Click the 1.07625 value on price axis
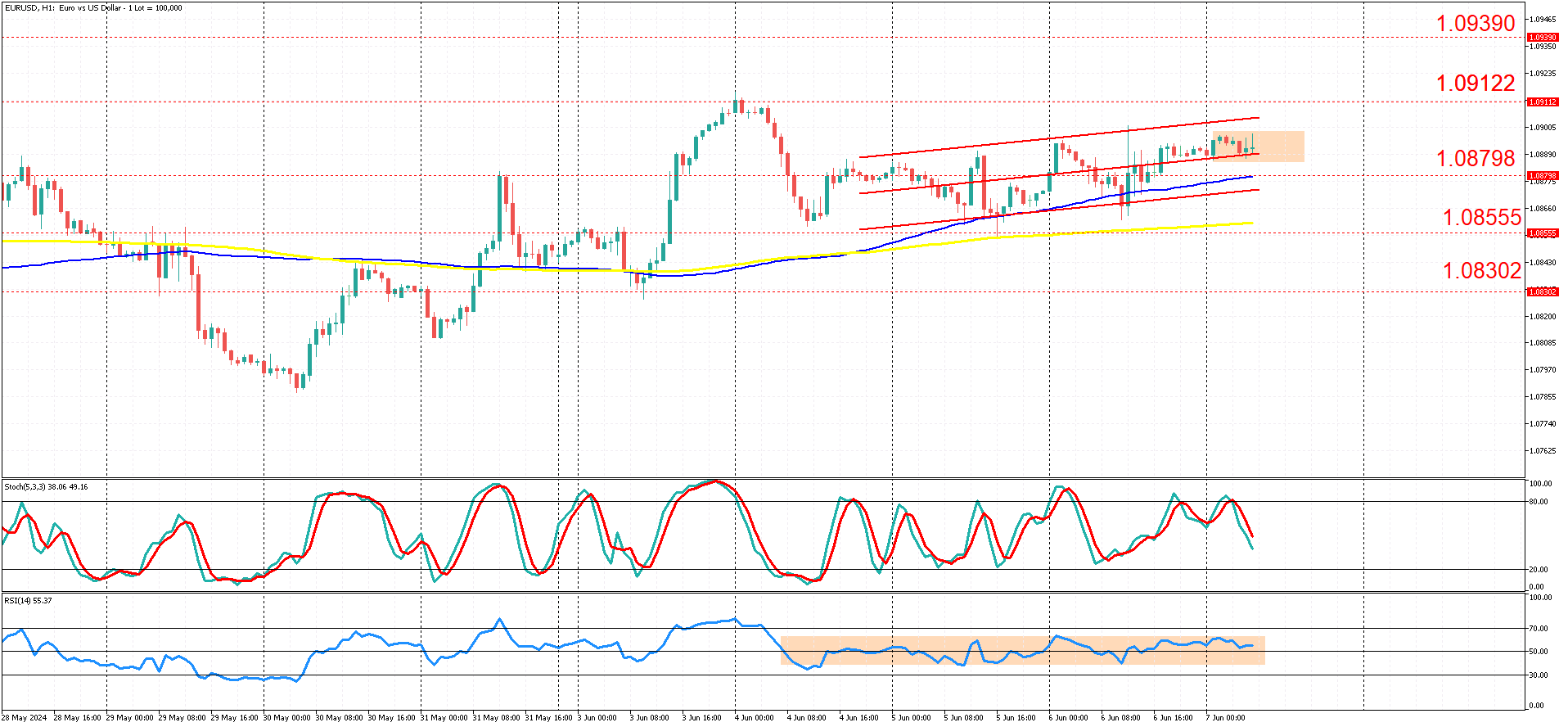The height and width of the screenshot is (727, 1568). 1543,451
